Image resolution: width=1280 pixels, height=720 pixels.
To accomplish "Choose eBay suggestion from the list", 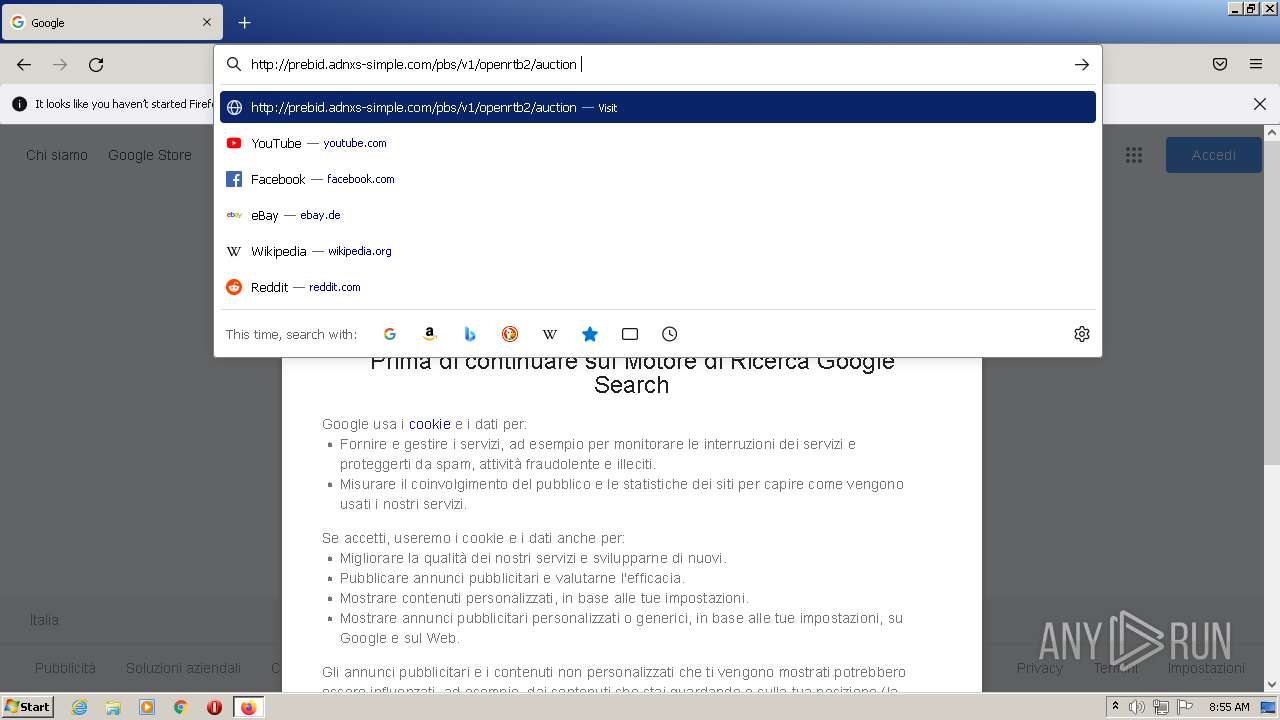I will (x=658, y=215).
